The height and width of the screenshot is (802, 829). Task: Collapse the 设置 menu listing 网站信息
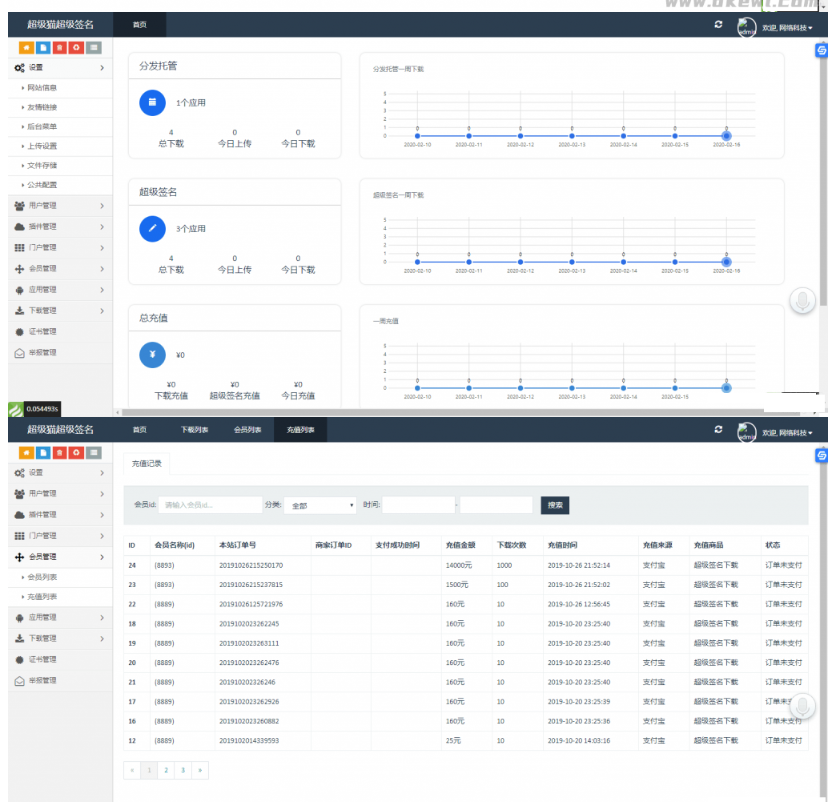point(60,68)
